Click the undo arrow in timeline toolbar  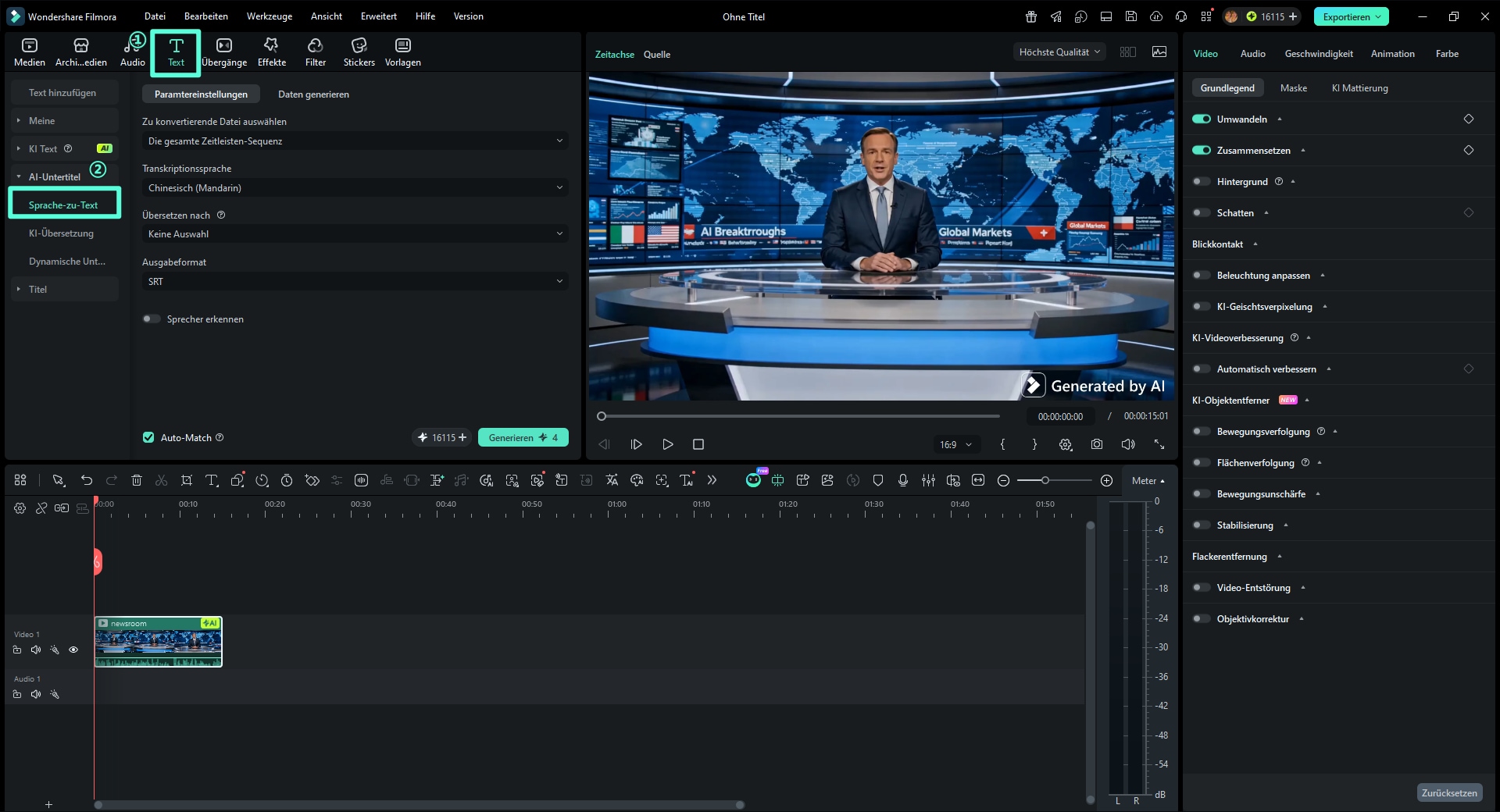[x=87, y=480]
